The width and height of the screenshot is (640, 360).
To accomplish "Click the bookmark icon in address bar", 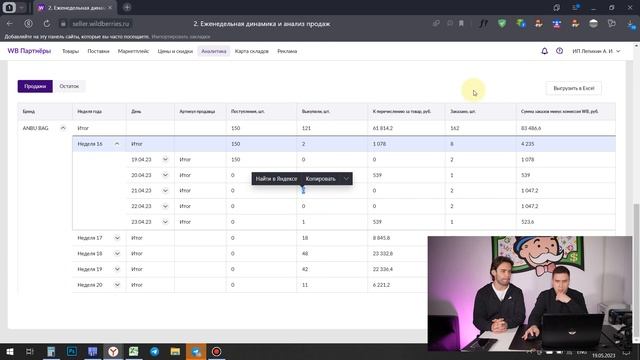I will tap(461, 24).
